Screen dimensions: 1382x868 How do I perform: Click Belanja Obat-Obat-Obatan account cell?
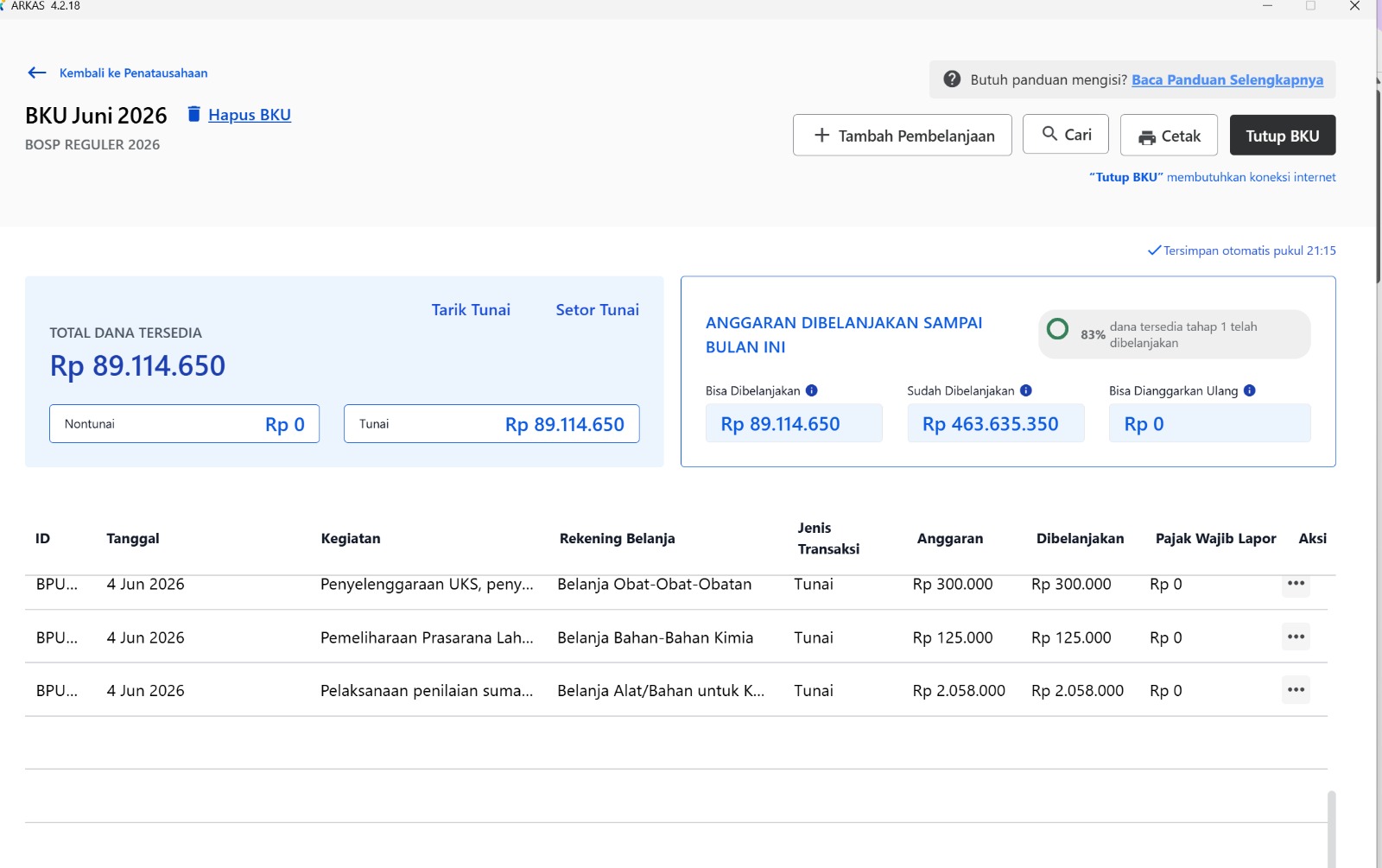click(x=654, y=584)
